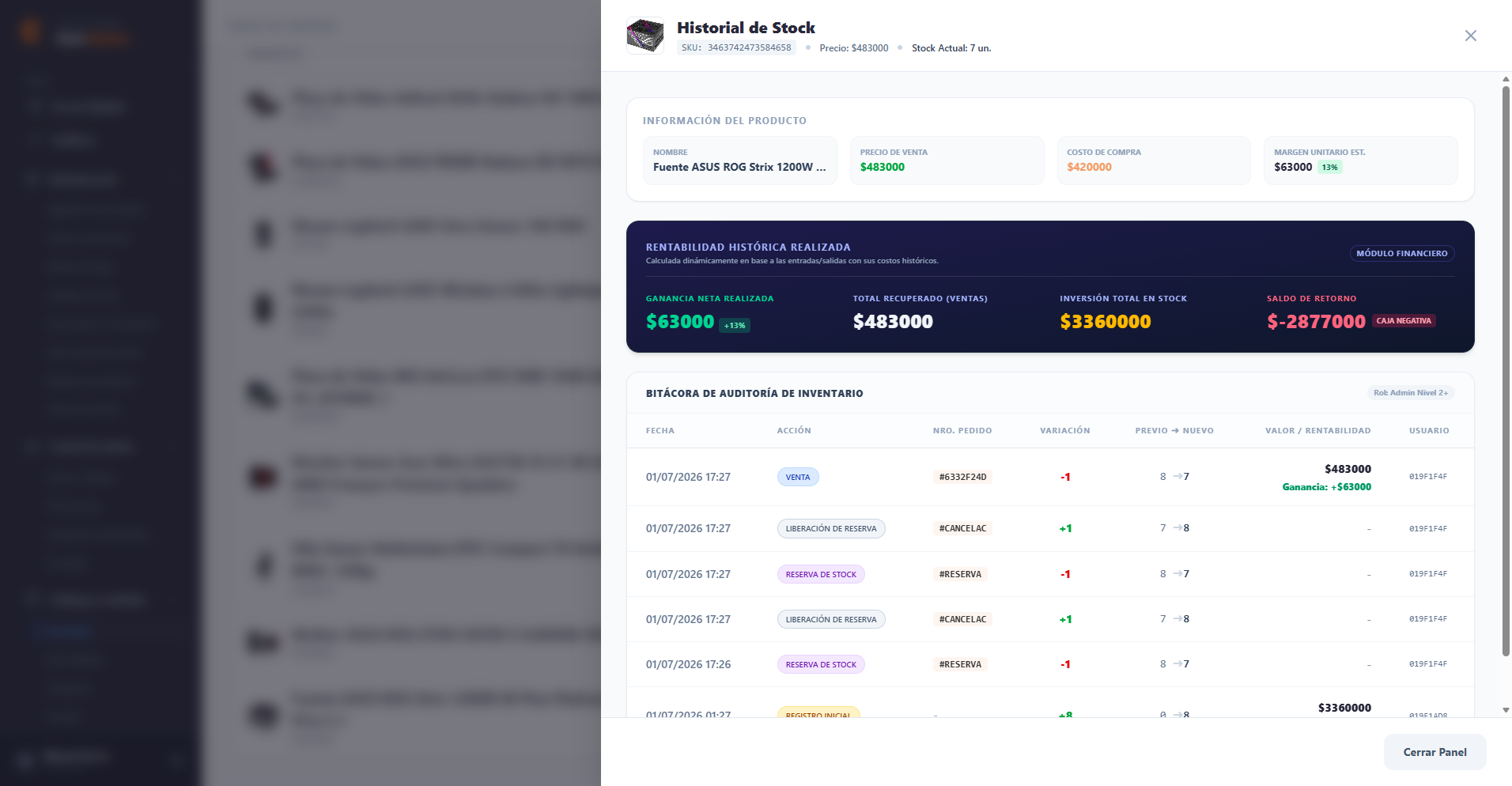Screen dimensions: 1512x786
Task: Click the $483000 value in the VENTA row
Action: [x=1348, y=469]
